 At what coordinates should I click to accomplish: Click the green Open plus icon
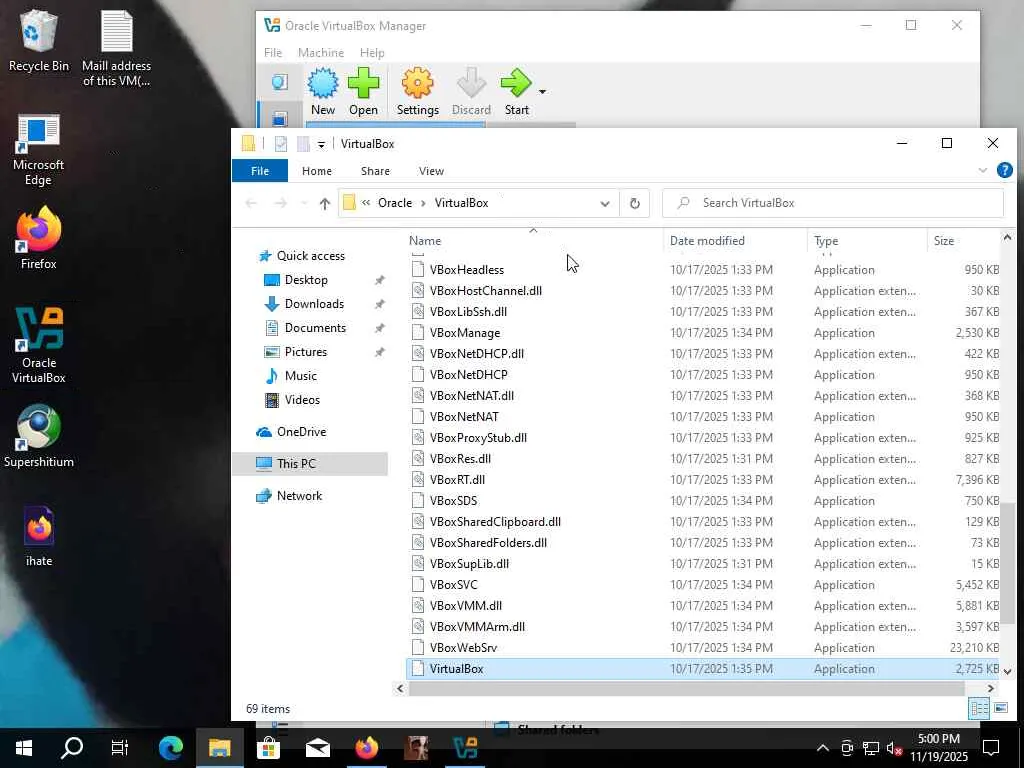tap(363, 91)
